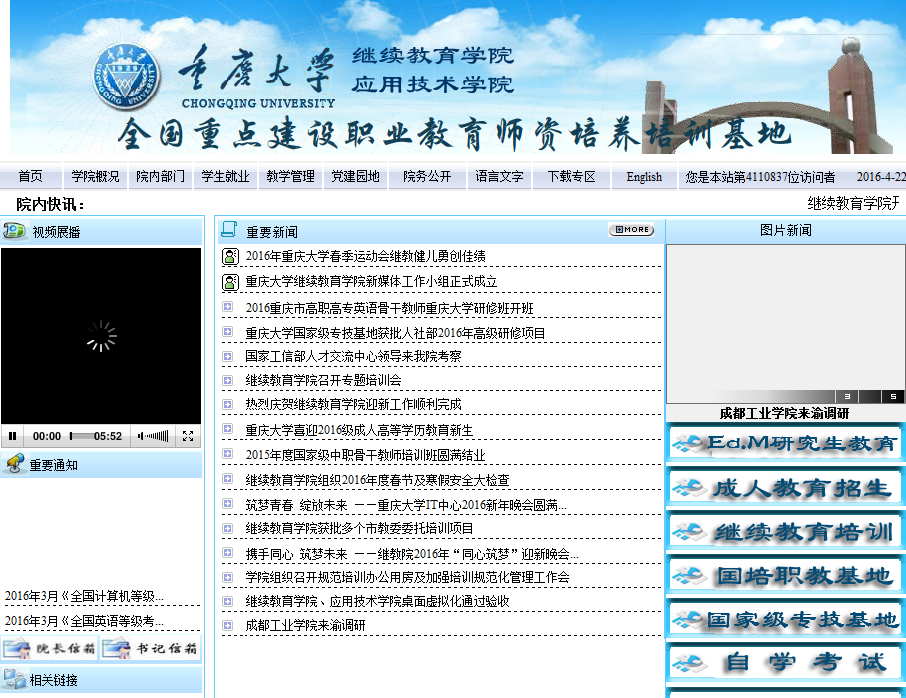
Task: Select slide 5 in picture news
Action: [893, 396]
